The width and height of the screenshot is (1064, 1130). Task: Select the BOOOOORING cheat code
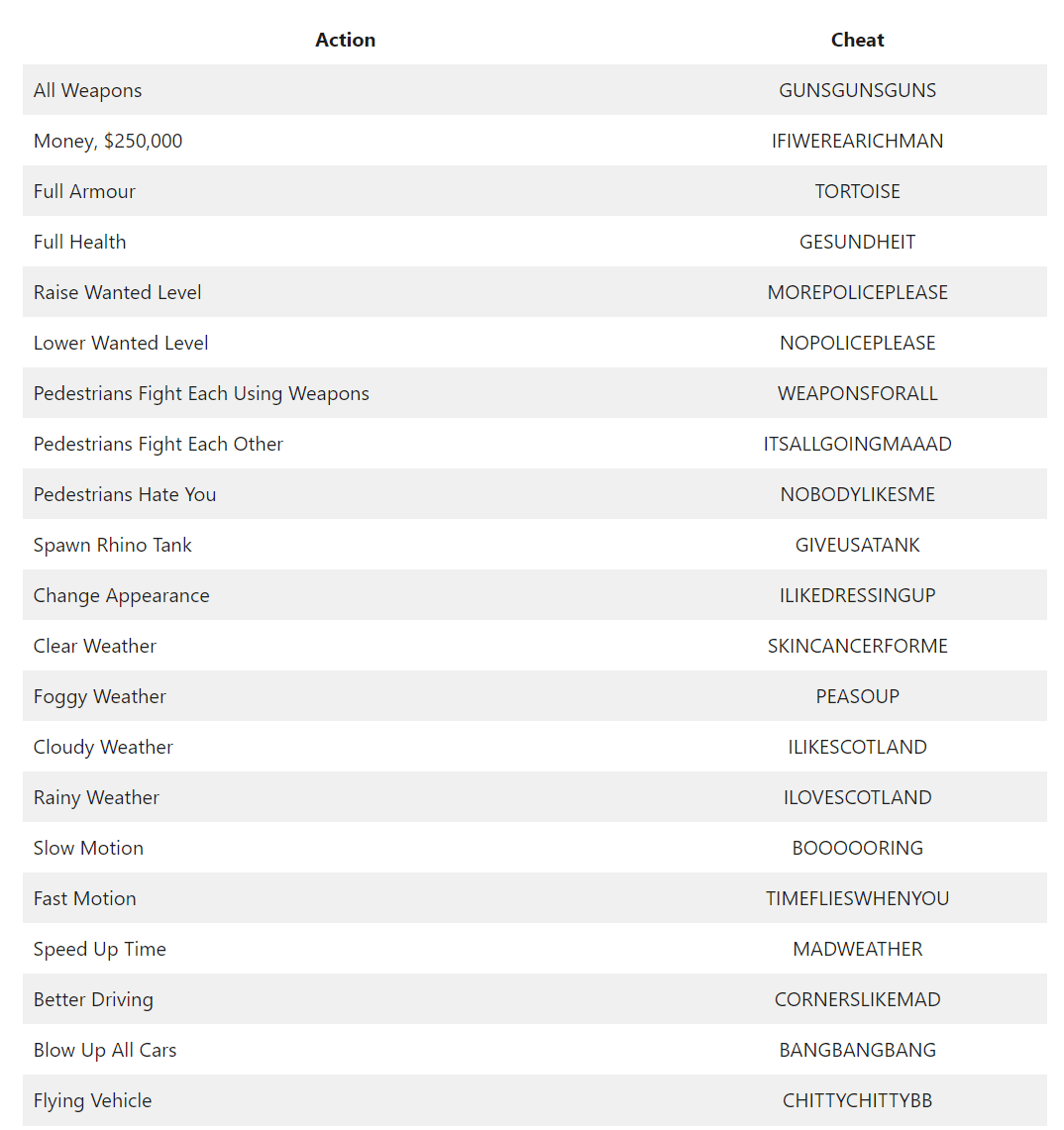pos(857,849)
